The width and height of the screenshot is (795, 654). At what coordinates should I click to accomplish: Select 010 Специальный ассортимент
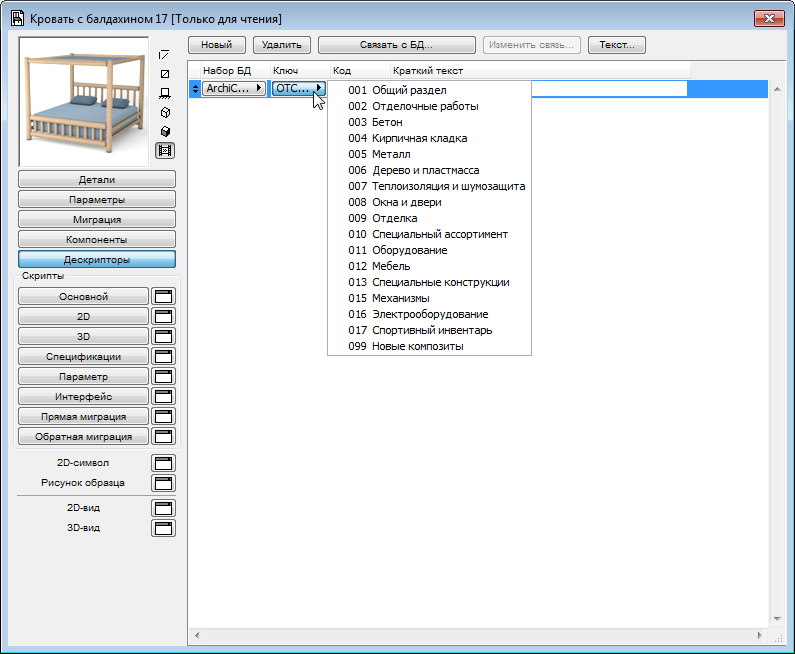(429, 234)
